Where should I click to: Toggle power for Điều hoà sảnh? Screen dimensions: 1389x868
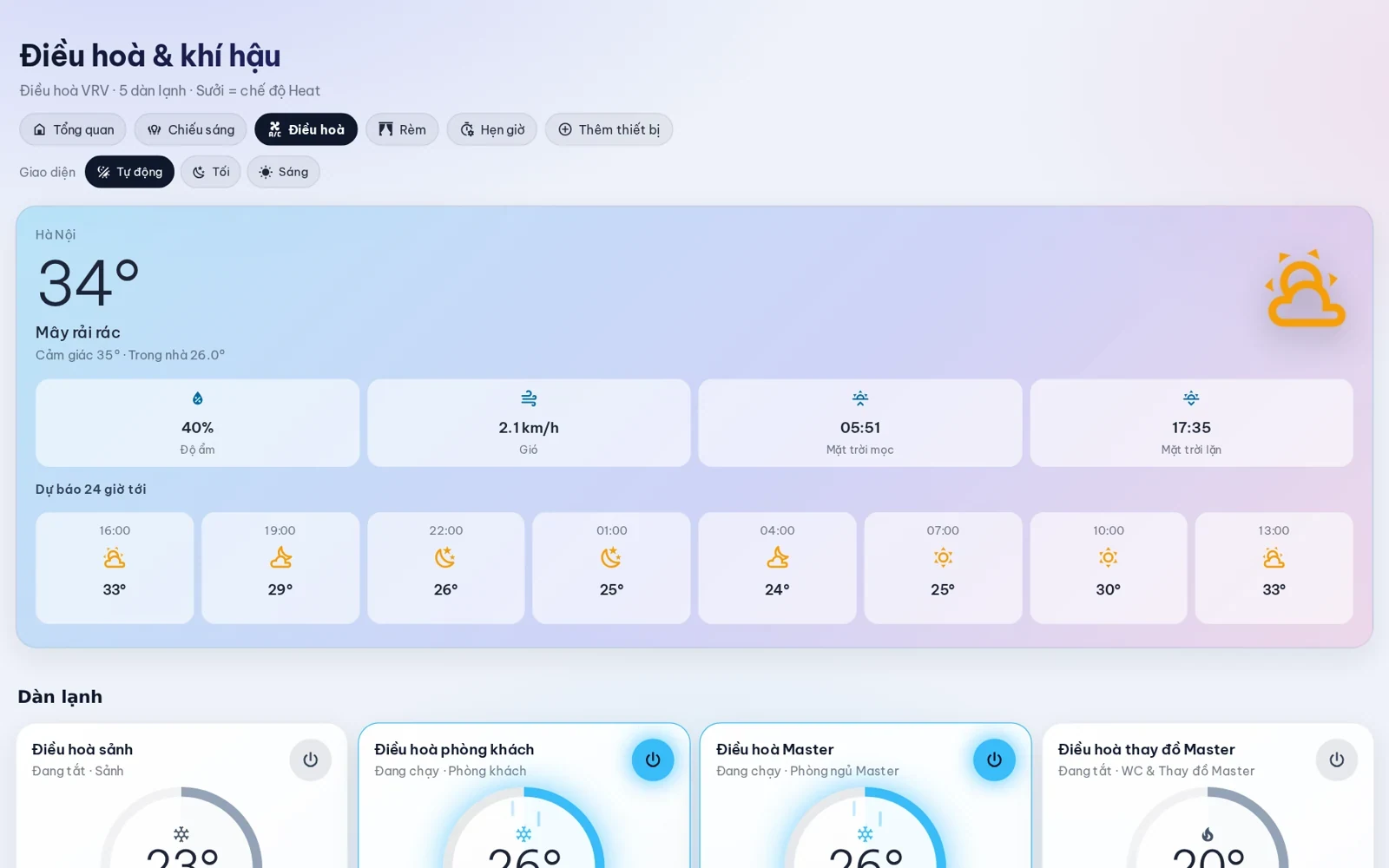click(x=310, y=759)
